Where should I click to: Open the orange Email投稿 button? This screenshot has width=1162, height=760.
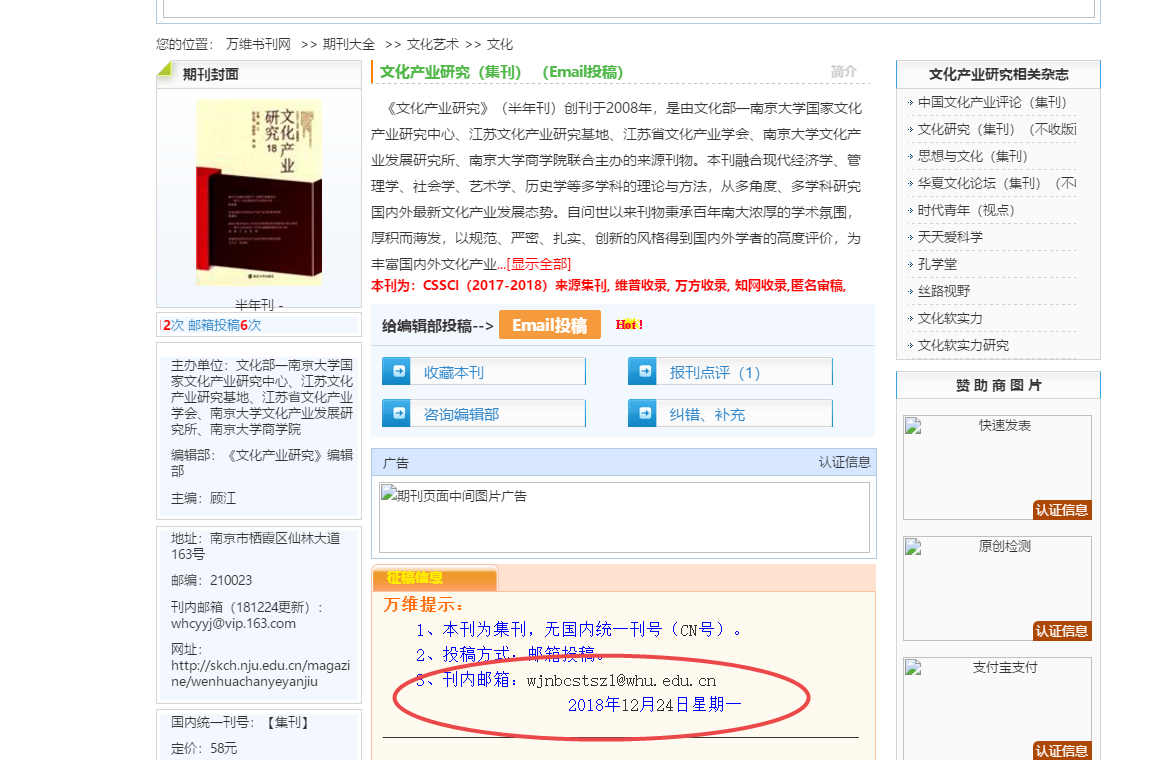coord(550,324)
